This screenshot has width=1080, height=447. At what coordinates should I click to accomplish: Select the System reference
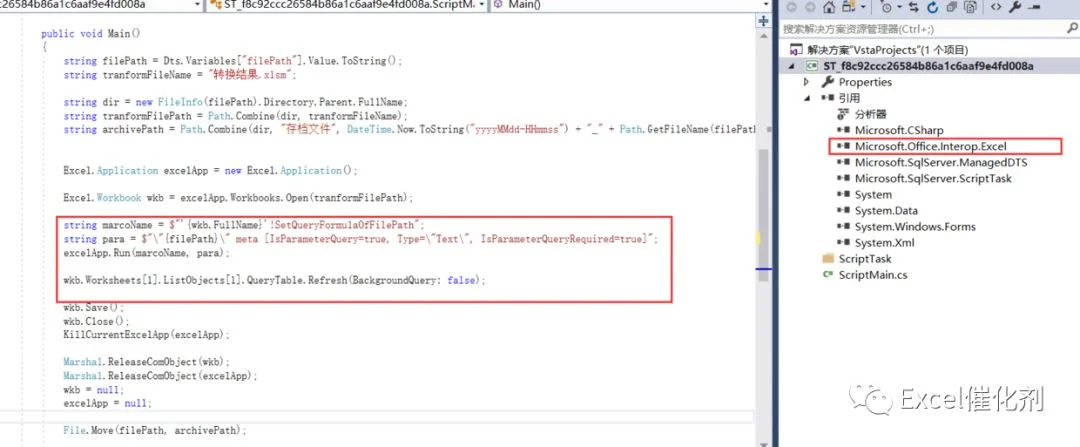[873, 194]
